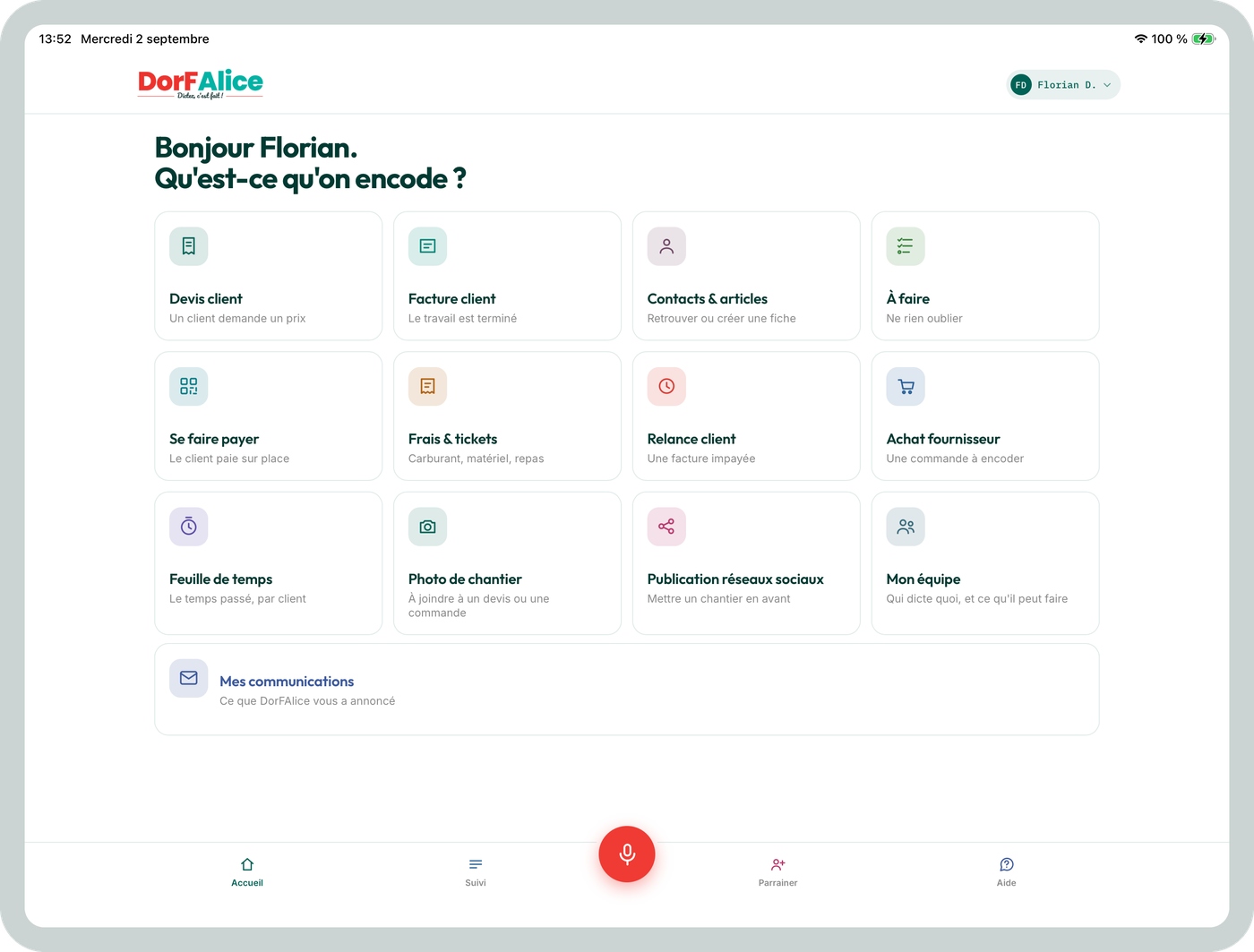Screen dimensions: 1254x952
Task: Tap the Mes communications envelope icon
Action: click(x=189, y=678)
